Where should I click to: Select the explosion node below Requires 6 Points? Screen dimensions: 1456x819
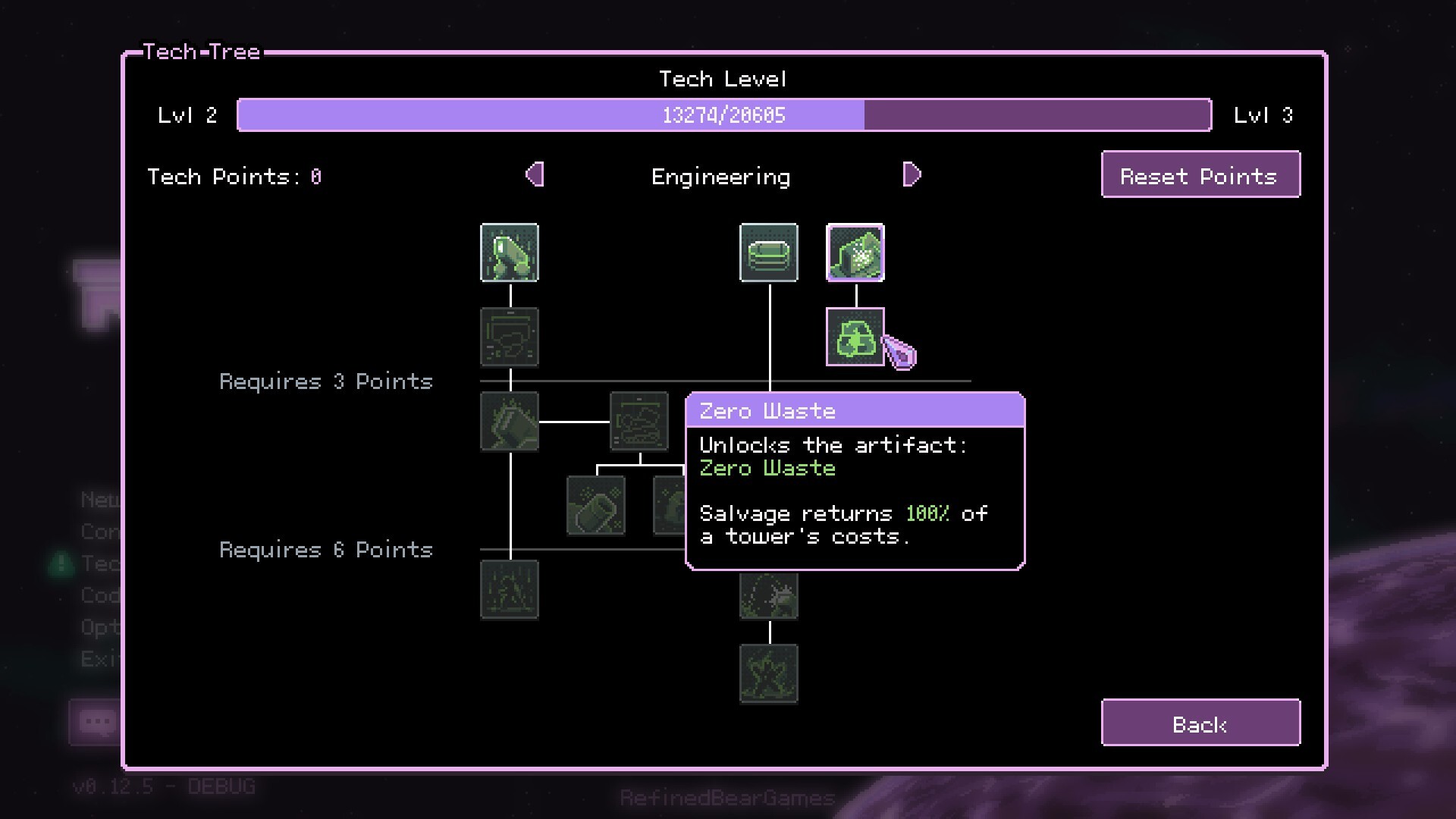(x=510, y=590)
